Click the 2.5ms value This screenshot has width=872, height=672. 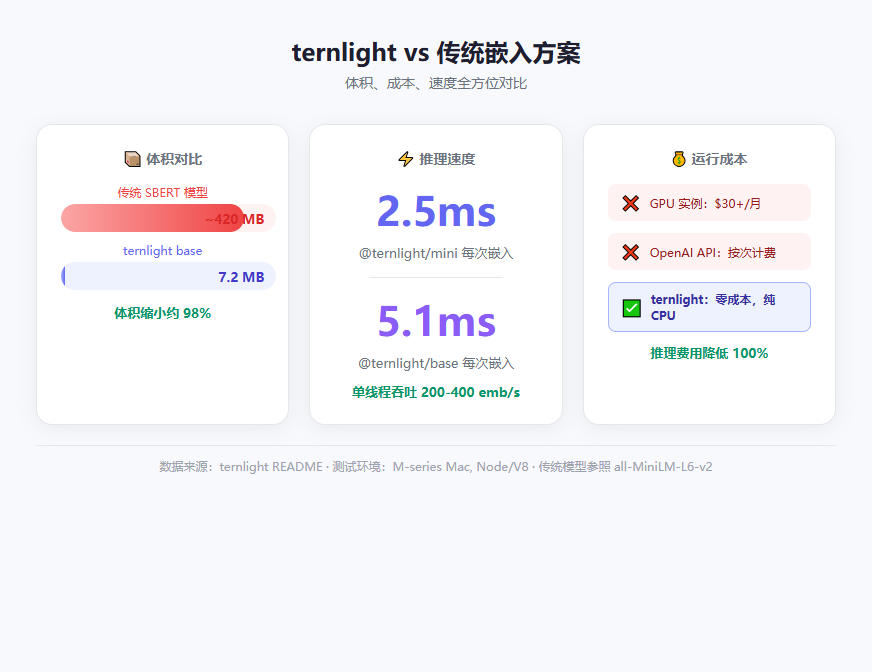(436, 211)
